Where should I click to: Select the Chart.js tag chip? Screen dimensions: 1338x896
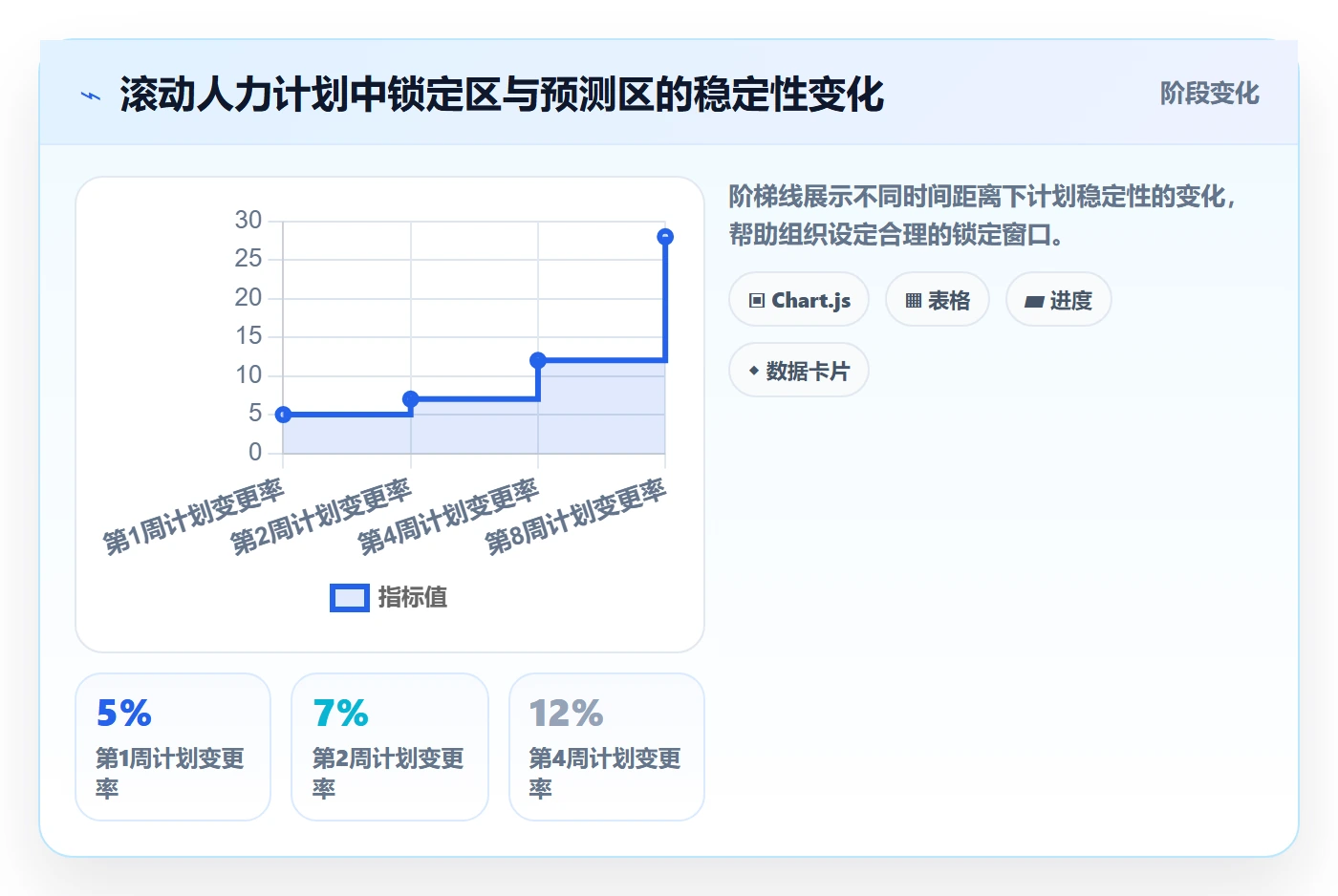tap(799, 300)
